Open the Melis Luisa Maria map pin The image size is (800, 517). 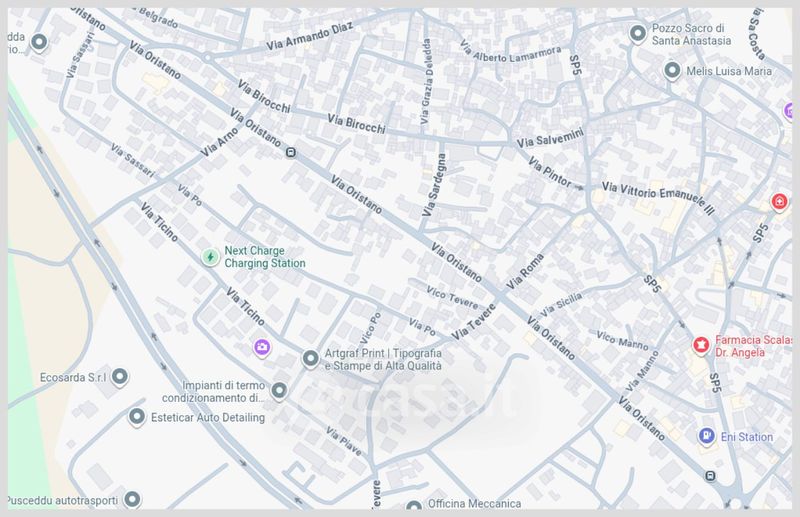672,70
